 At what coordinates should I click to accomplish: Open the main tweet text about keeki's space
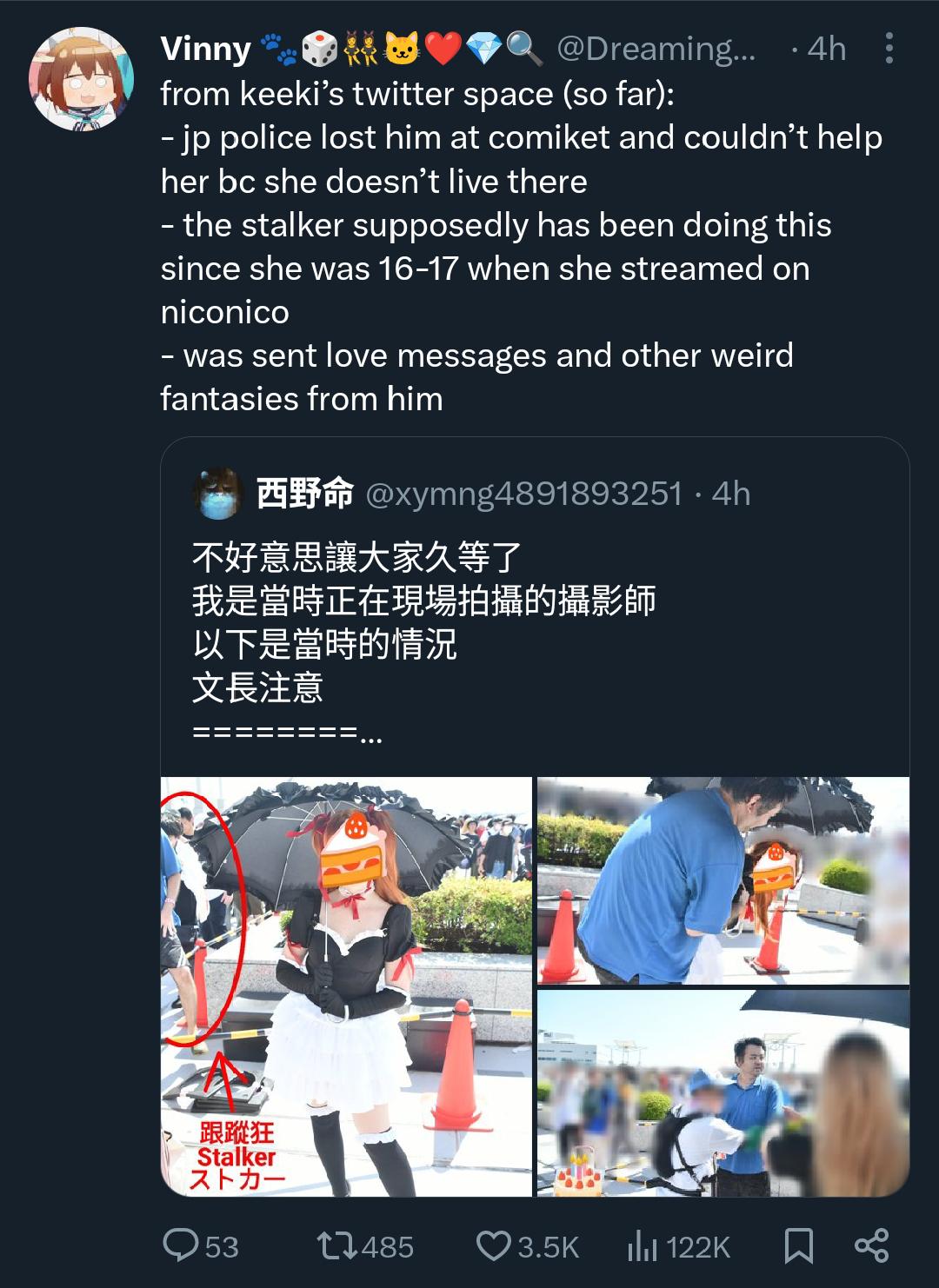(x=522, y=246)
